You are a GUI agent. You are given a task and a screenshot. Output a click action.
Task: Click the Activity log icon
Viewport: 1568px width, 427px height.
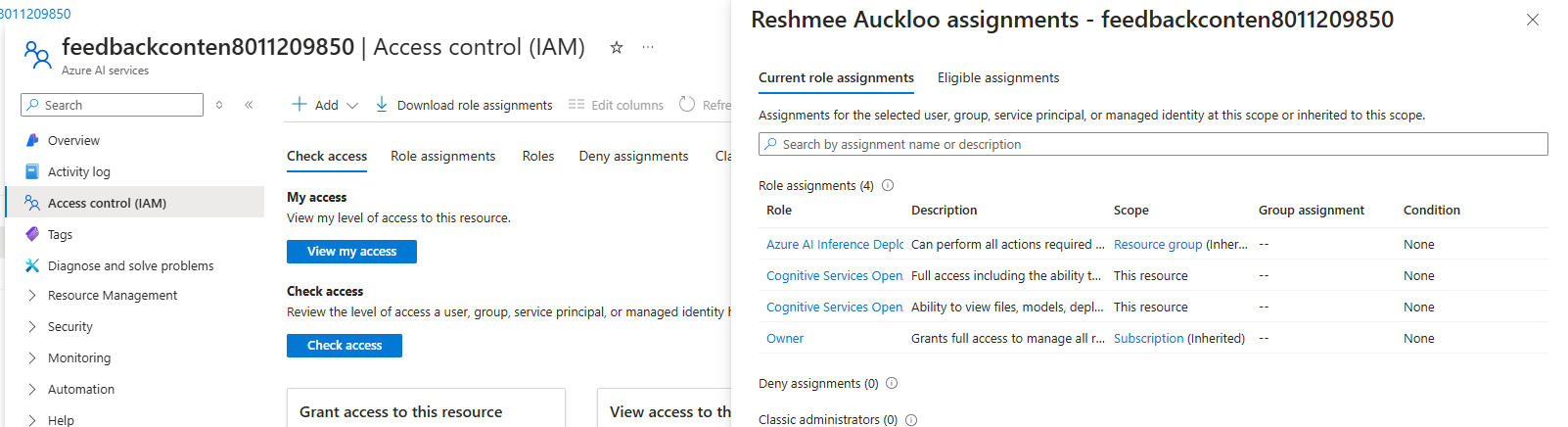pos(32,171)
